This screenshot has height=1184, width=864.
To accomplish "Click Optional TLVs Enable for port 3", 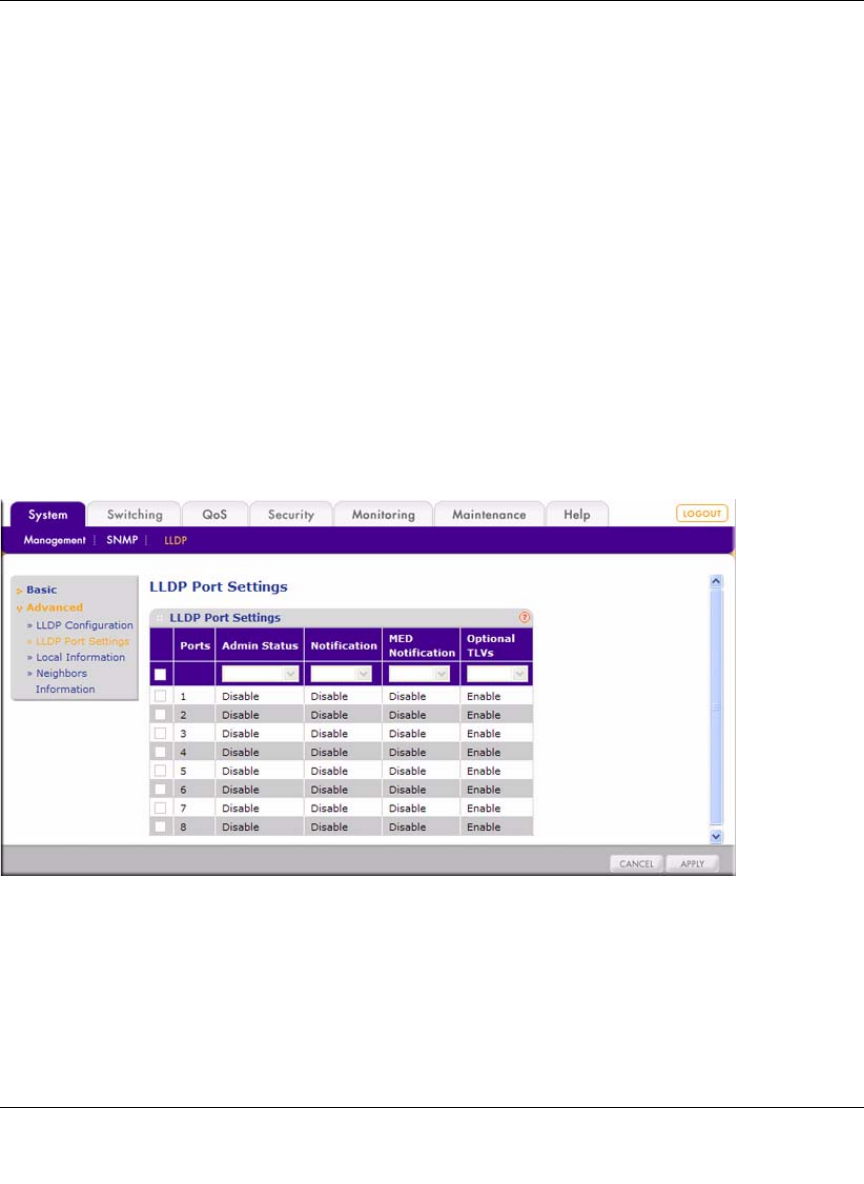I will click(483, 733).
